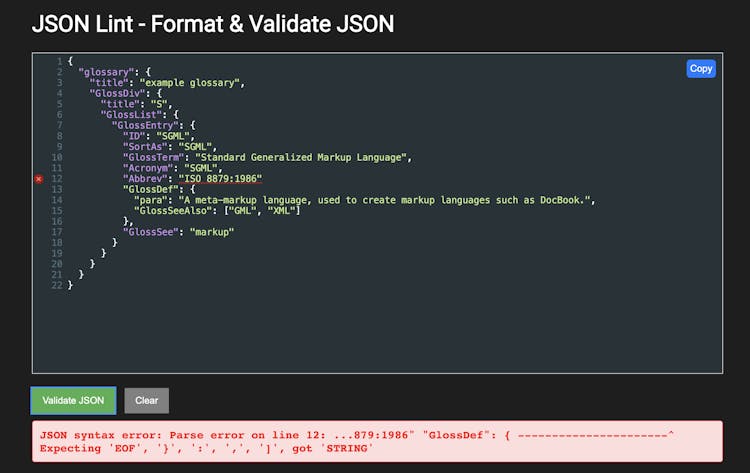
Task: Clear the editor using the Clear button
Action: (146, 400)
